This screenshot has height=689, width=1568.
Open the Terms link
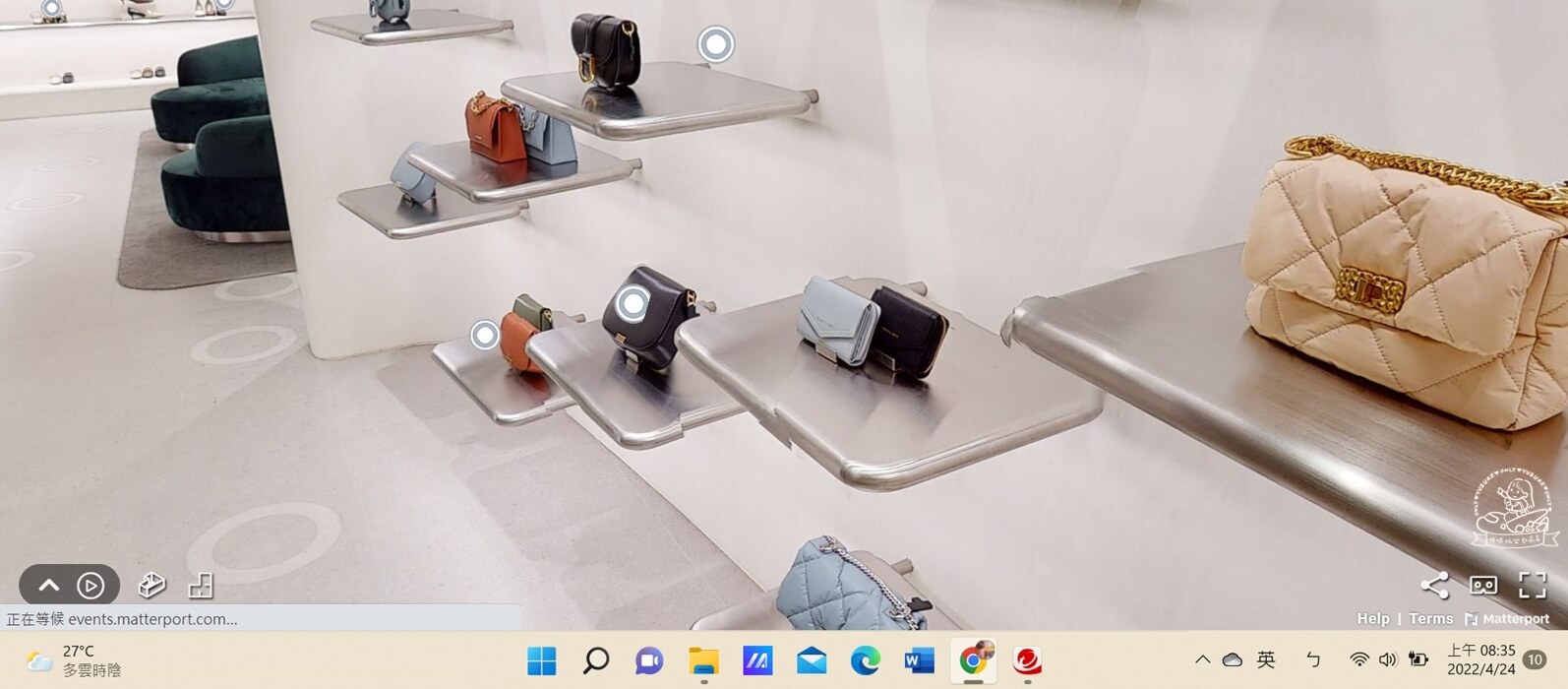point(1430,618)
